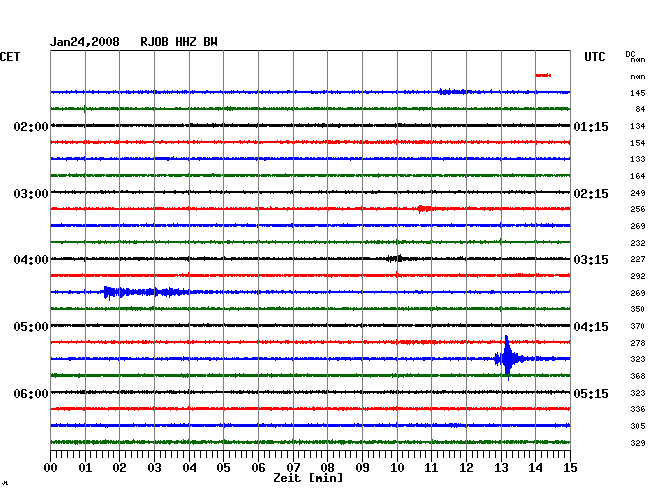Click the DC value 154

click(x=638, y=143)
